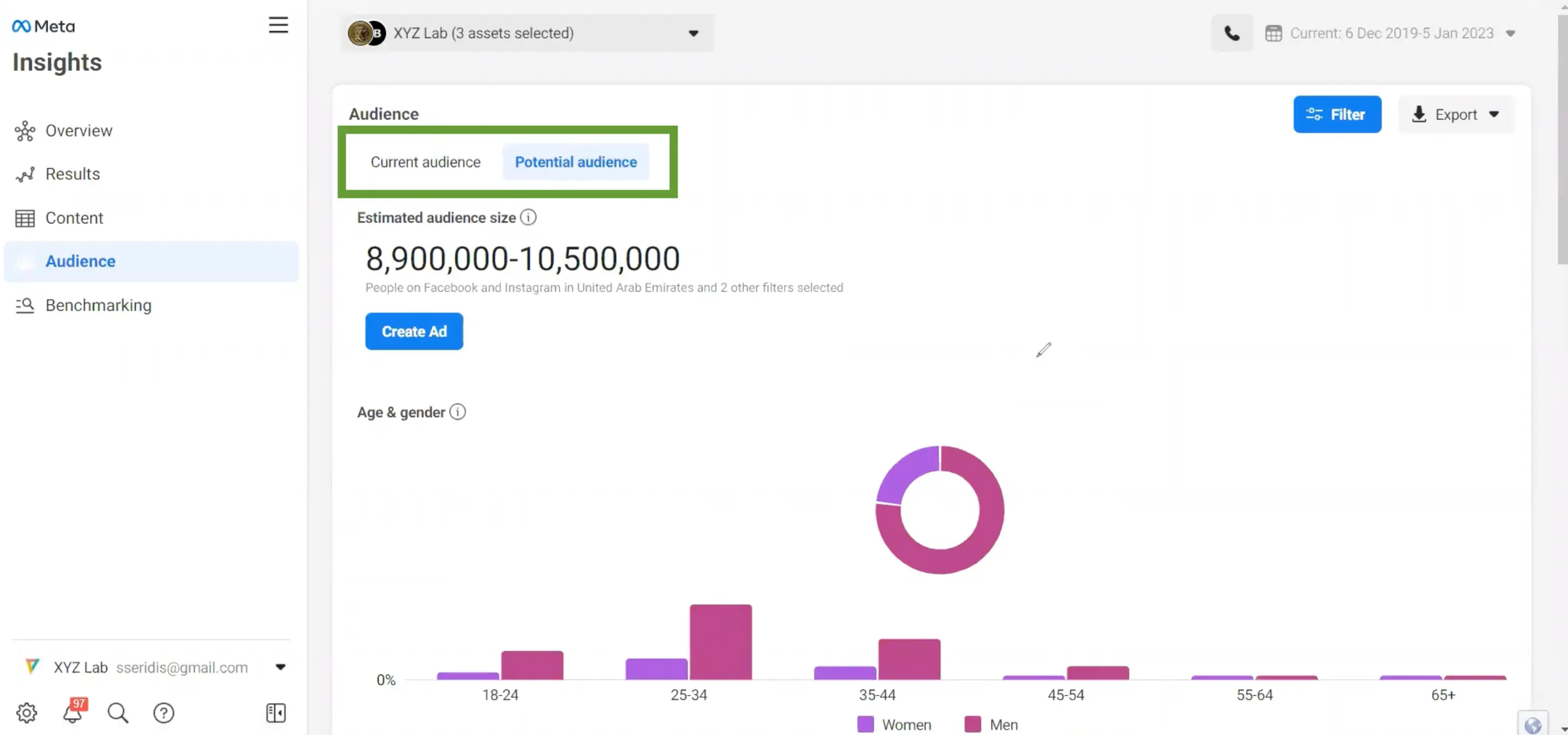Switch to the Potential audience tab
The image size is (1568, 735).
576,162
